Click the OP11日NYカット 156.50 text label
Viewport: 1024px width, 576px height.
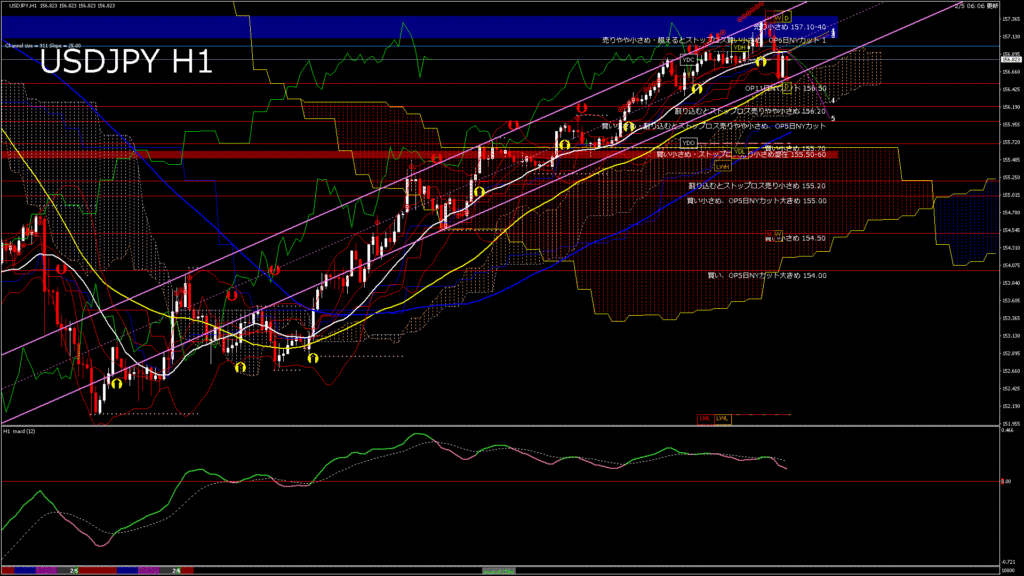784,88
